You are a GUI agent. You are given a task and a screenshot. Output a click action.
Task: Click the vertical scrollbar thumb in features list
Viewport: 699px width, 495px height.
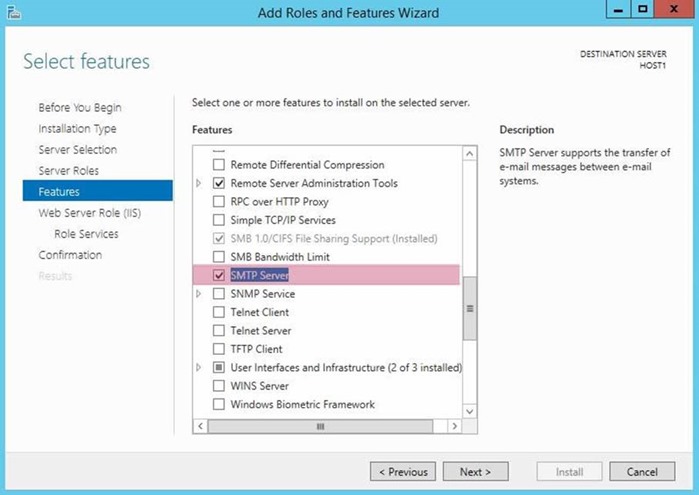469,309
